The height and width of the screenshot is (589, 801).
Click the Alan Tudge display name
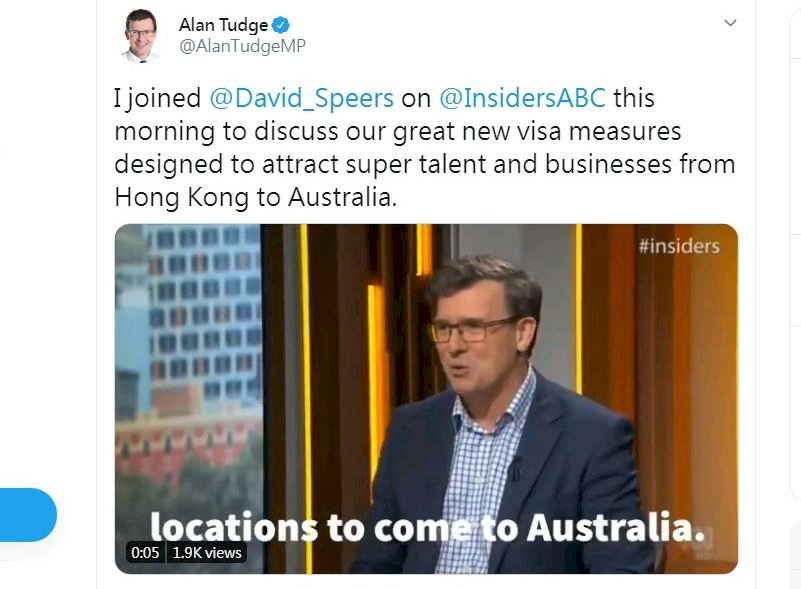(x=223, y=25)
